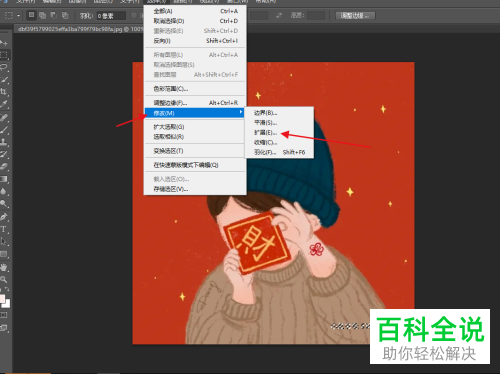The image size is (500, 374).
Task: Click the 调整边缘 button in options bar
Action: tap(355, 16)
